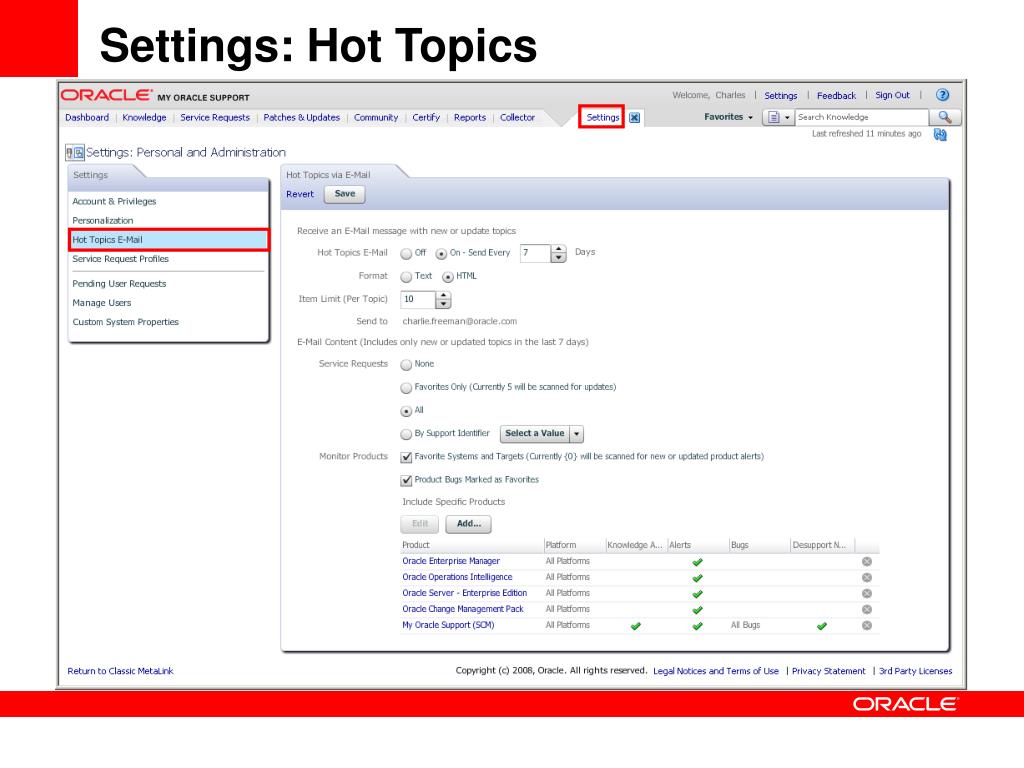
Task: Click the Oracle My Oracle Support logo
Action: [155, 95]
